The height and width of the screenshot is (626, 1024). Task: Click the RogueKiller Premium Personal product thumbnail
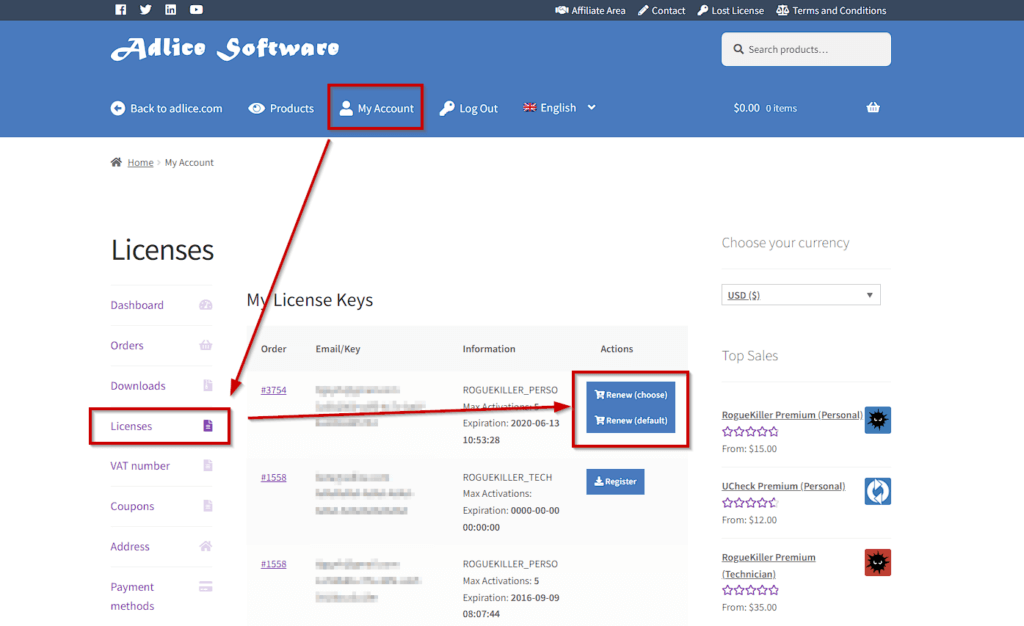point(877,420)
